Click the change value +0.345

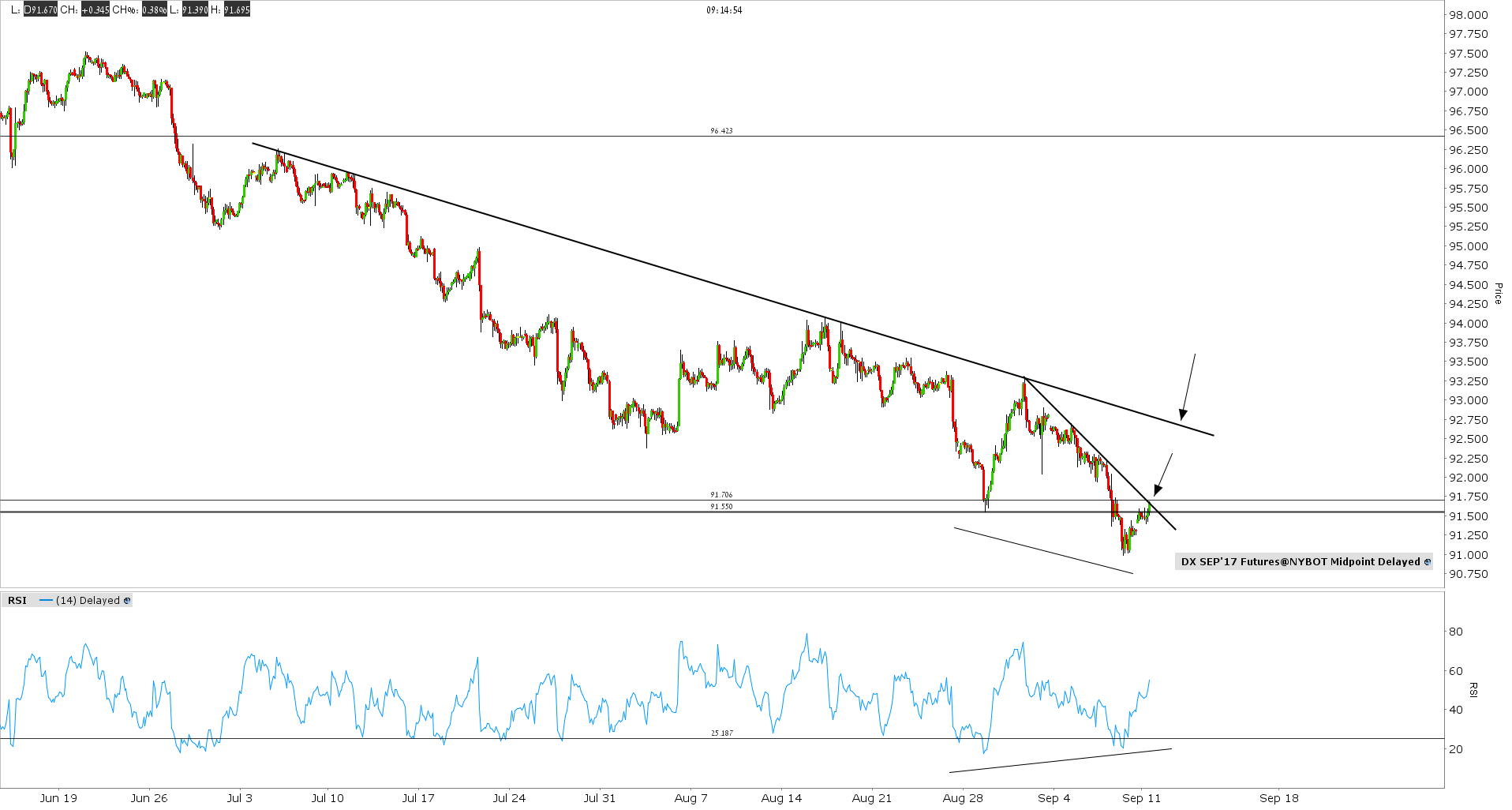pyautogui.click(x=95, y=10)
